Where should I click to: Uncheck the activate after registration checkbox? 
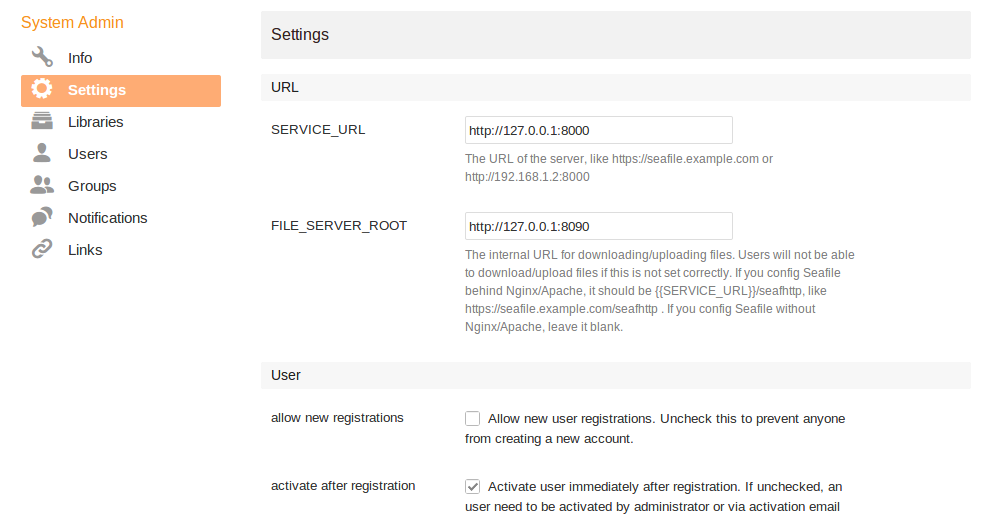(473, 487)
